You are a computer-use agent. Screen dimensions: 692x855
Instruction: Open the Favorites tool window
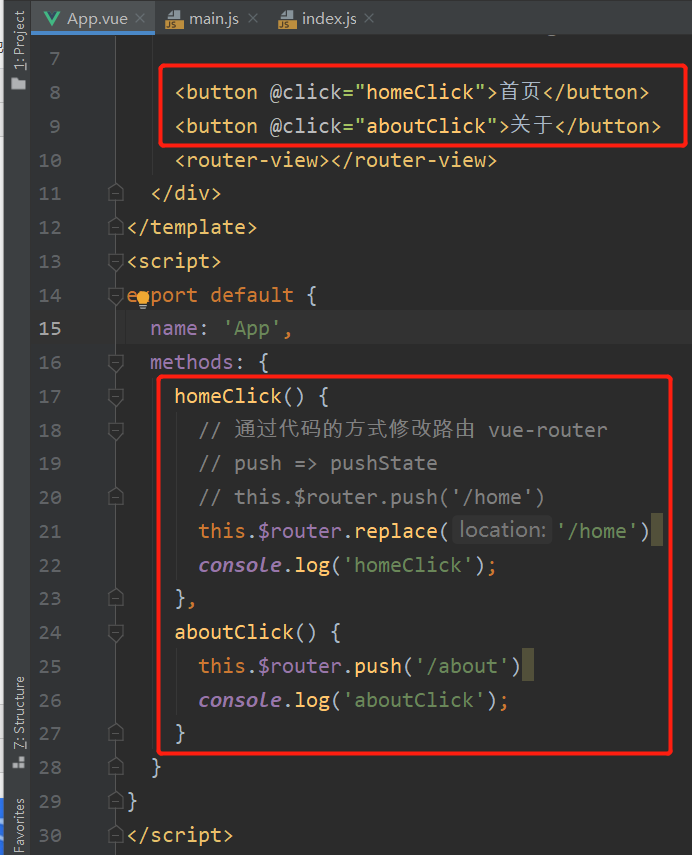(19, 824)
